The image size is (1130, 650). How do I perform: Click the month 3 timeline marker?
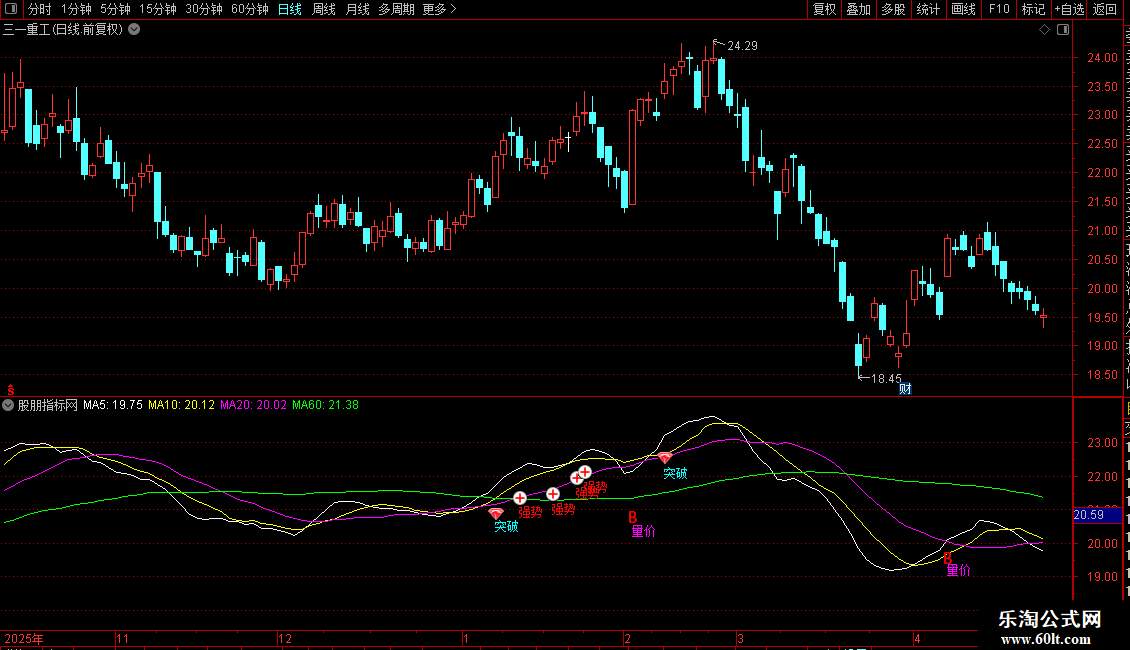click(x=739, y=638)
